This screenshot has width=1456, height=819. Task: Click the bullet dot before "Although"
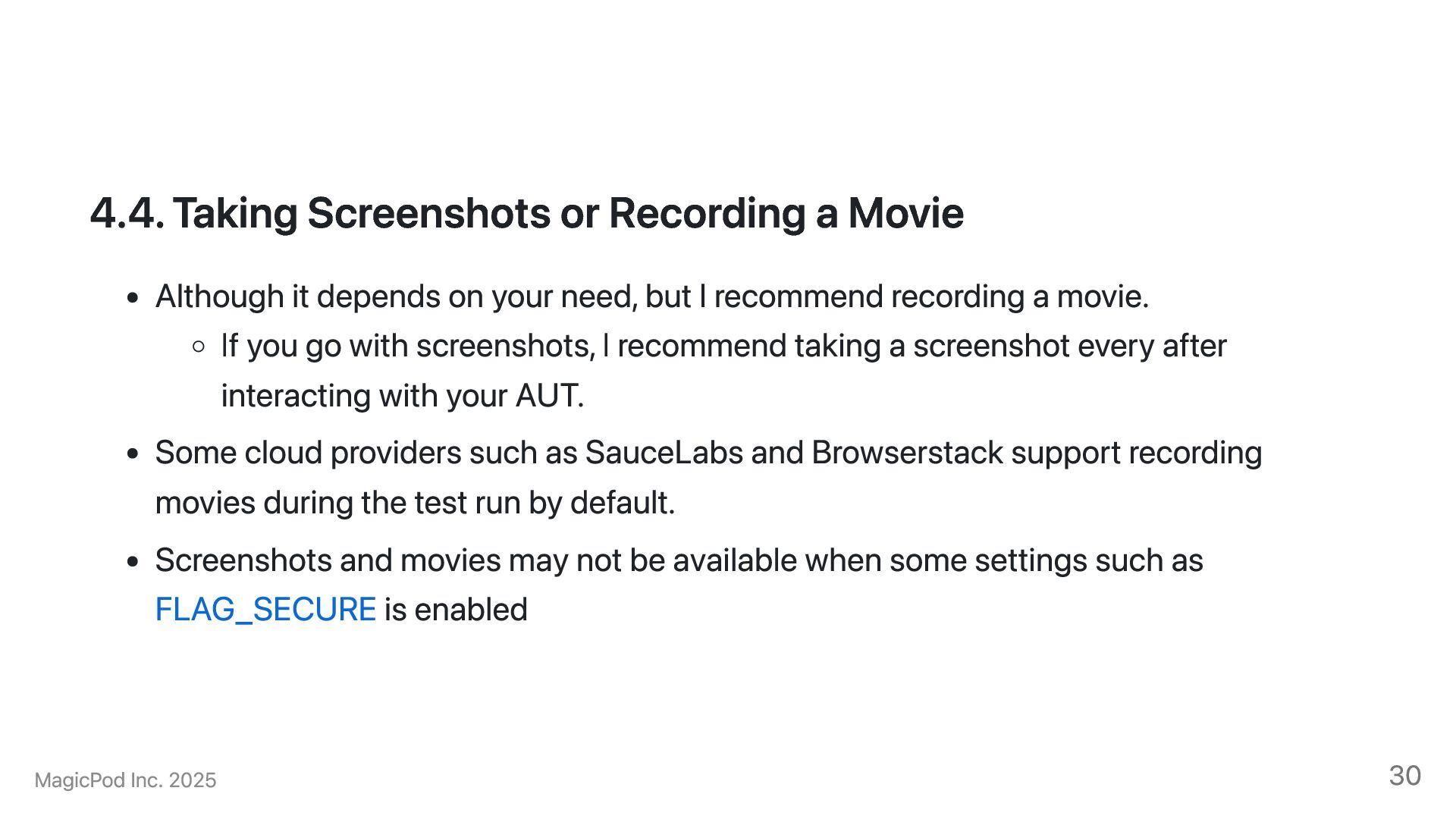(133, 298)
